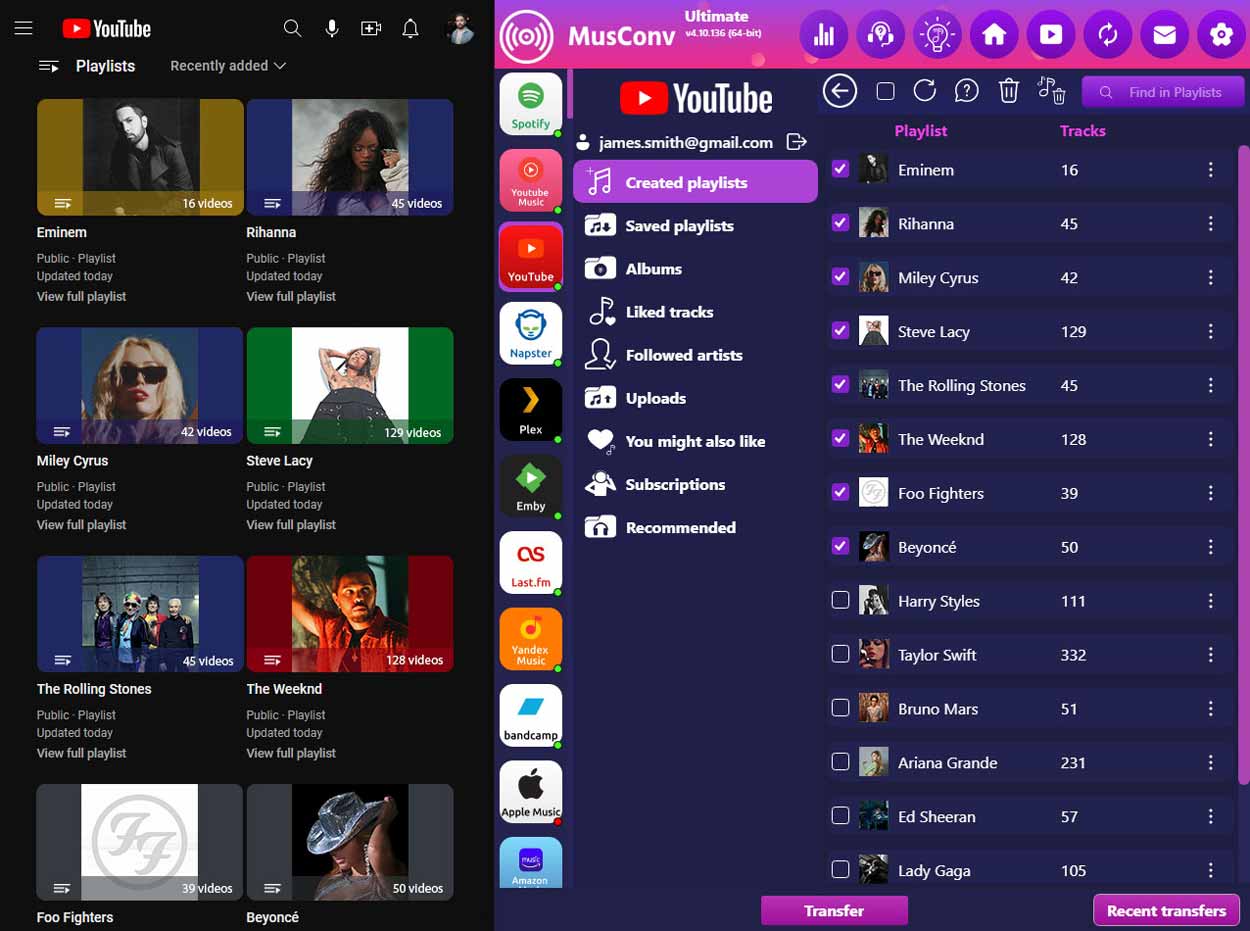Click the MusConv sync arrows icon
This screenshot has width=1250, height=931.
[1108, 36]
